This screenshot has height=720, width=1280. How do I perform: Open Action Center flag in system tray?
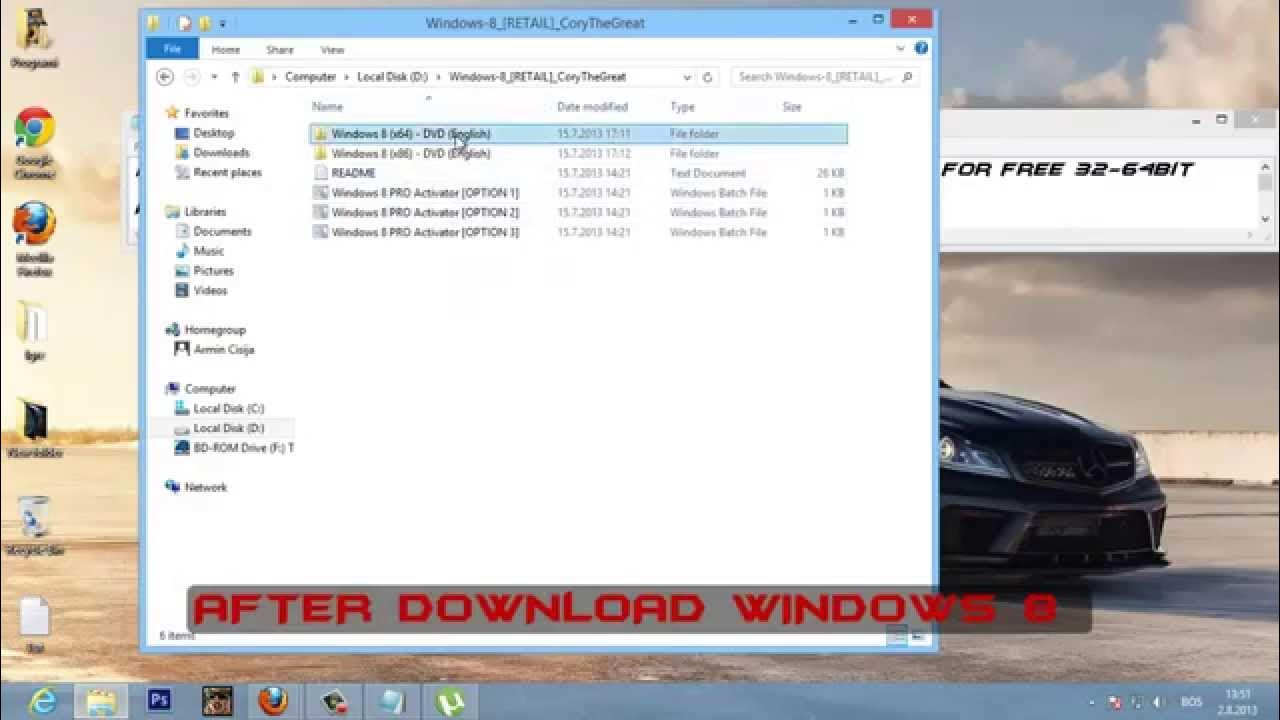tap(1116, 703)
